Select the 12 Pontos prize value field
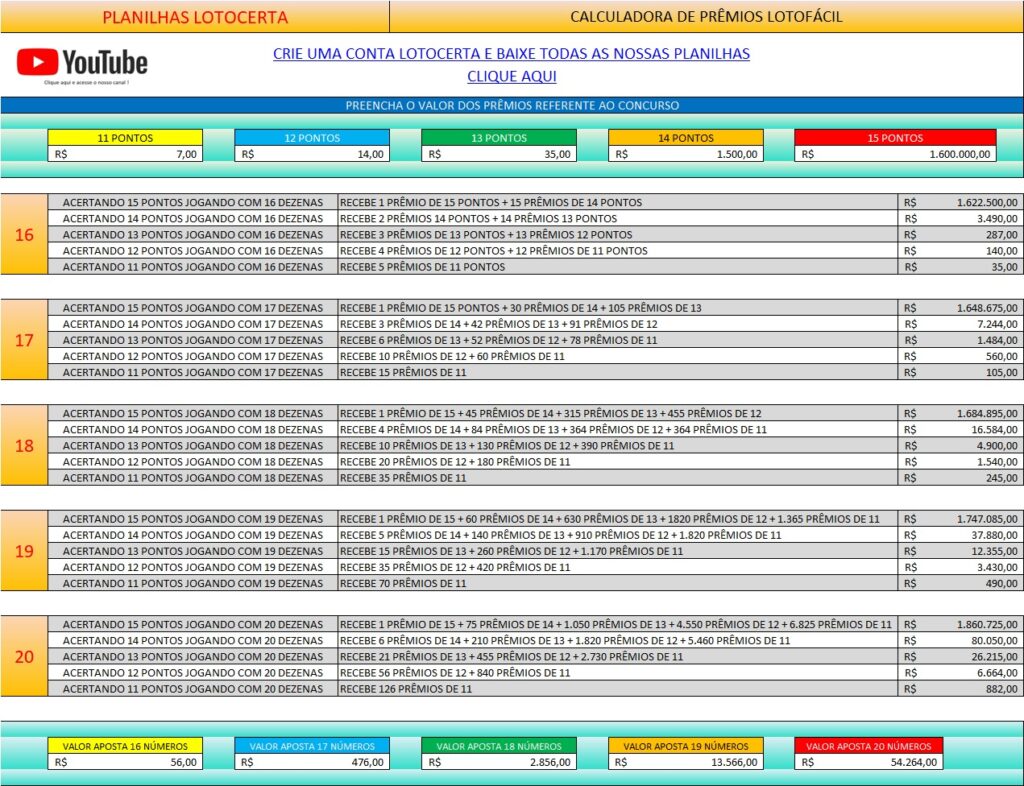1024x786 pixels. 311,154
